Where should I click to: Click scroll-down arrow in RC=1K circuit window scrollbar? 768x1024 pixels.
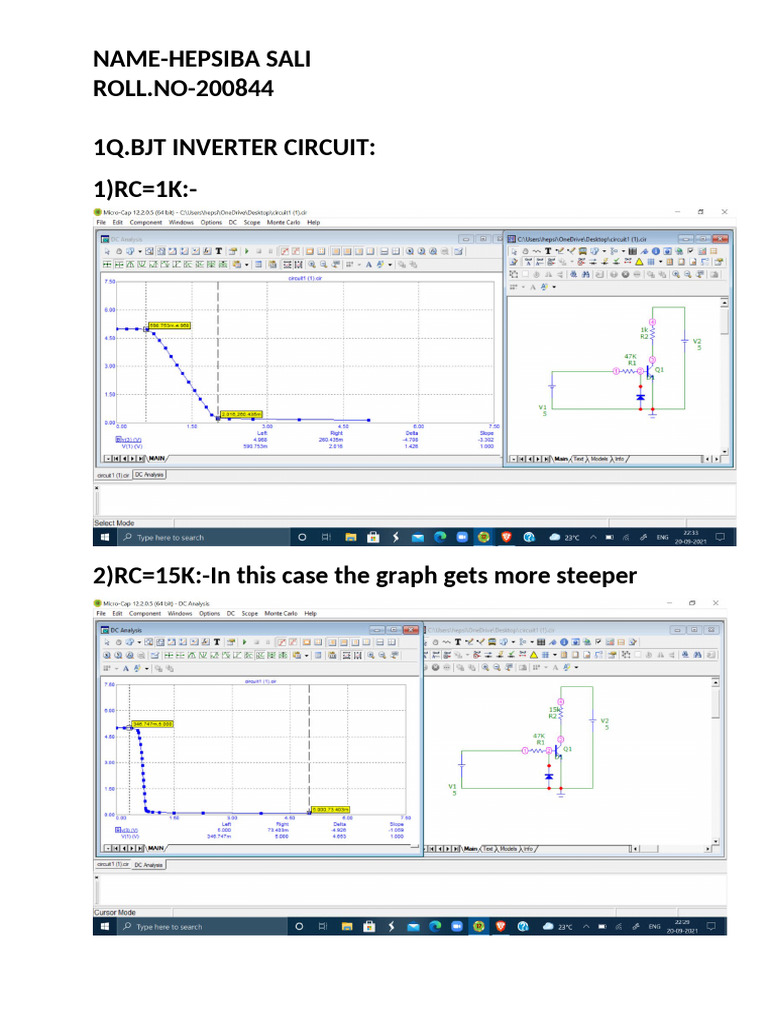pyautogui.click(x=724, y=451)
